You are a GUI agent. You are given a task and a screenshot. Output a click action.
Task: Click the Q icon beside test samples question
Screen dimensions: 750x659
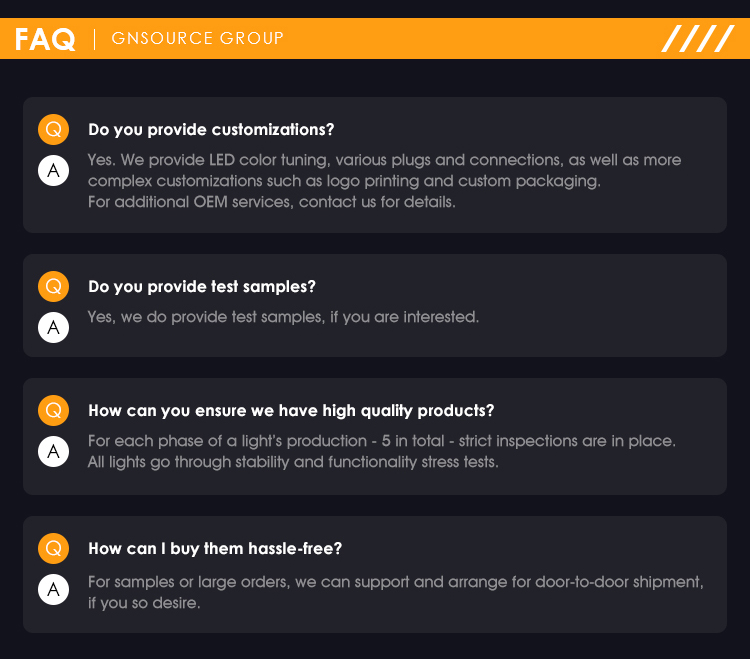pos(54,286)
